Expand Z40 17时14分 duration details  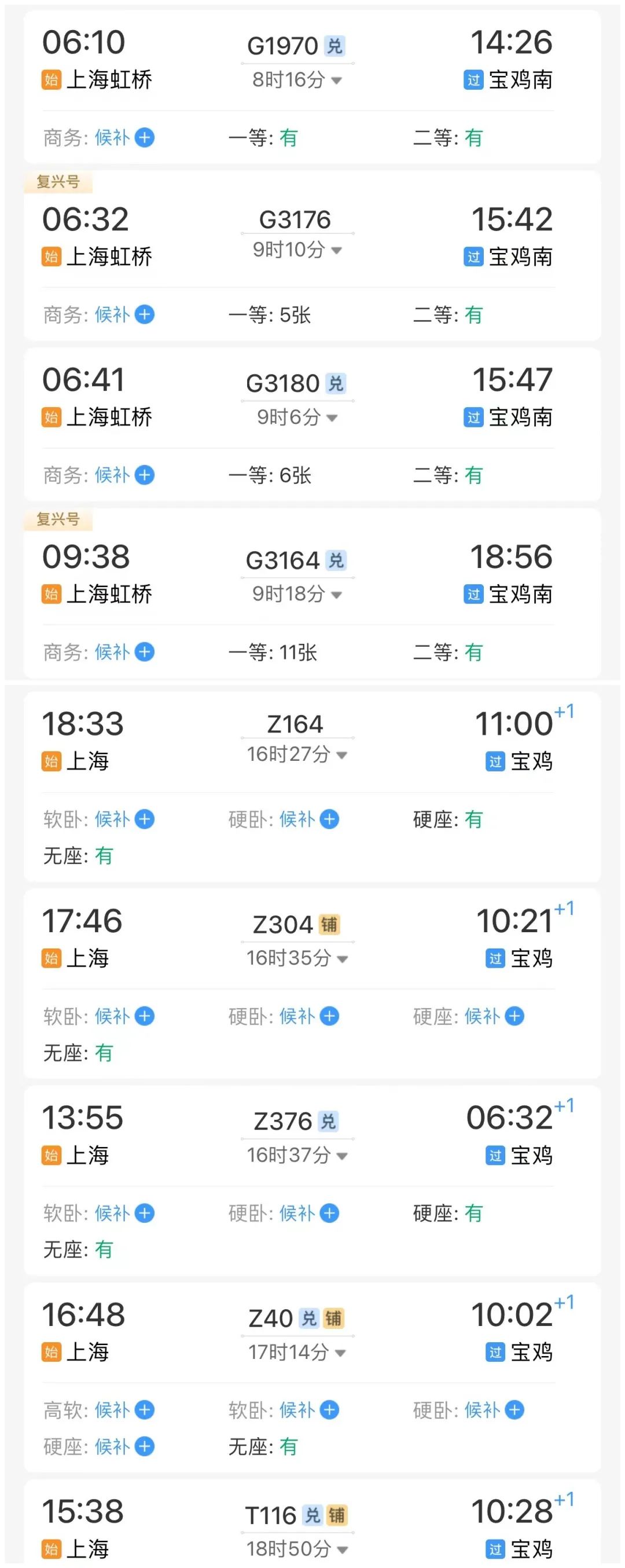point(341,1353)
